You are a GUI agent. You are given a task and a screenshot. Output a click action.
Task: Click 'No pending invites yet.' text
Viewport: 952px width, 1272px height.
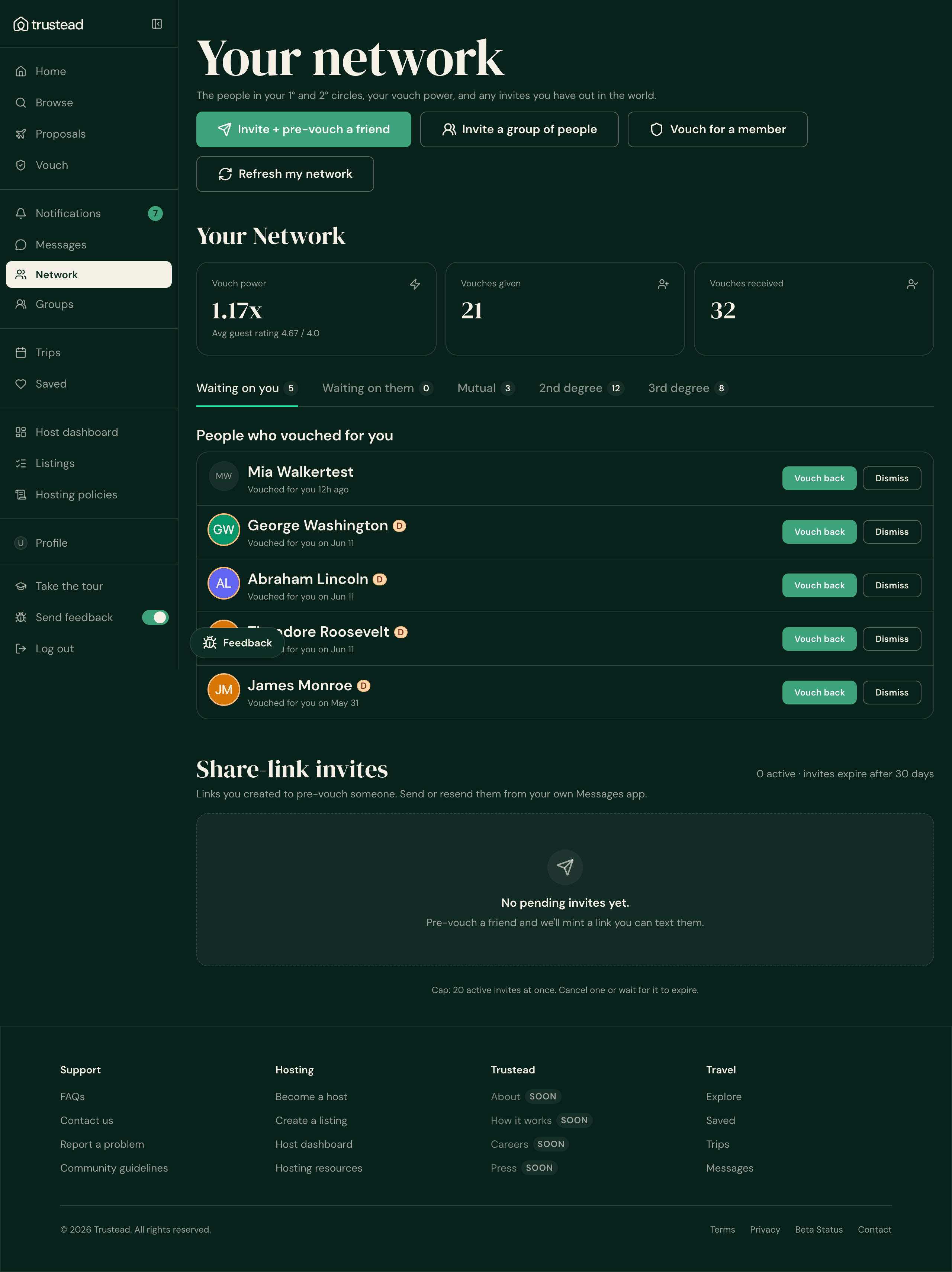pos(565,903)
